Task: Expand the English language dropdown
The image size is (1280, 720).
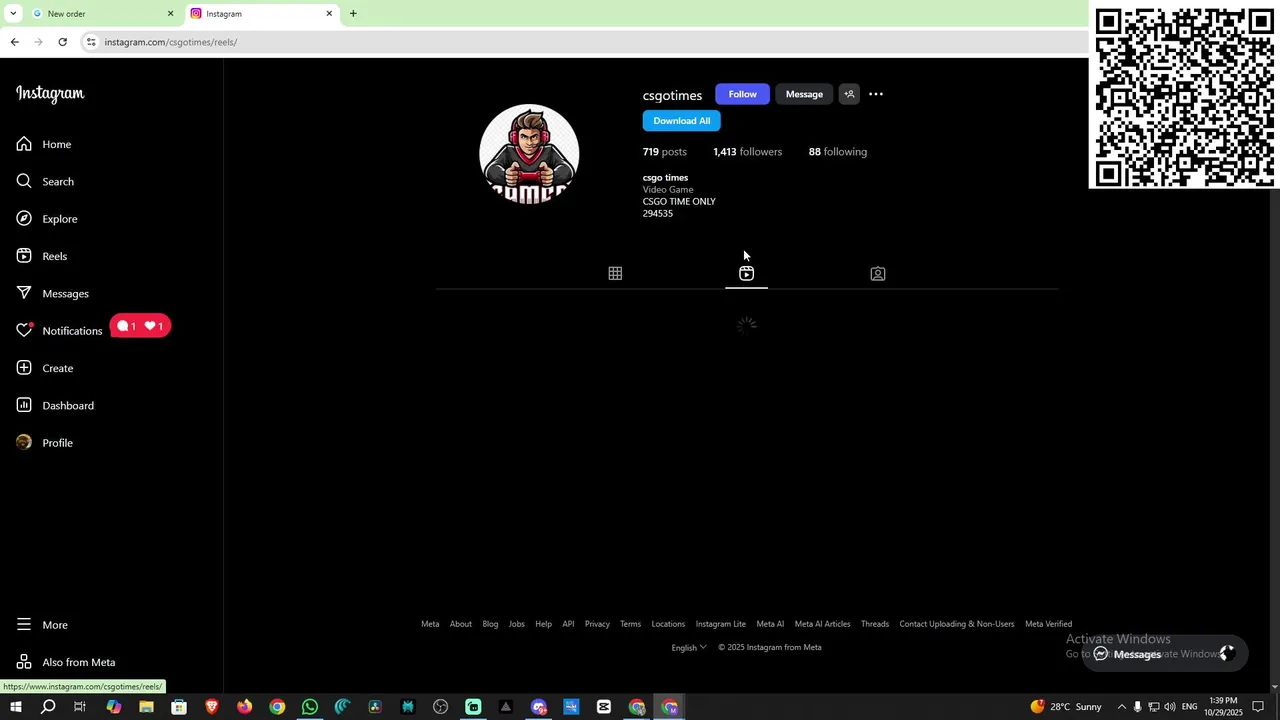Action: [689, 647]
